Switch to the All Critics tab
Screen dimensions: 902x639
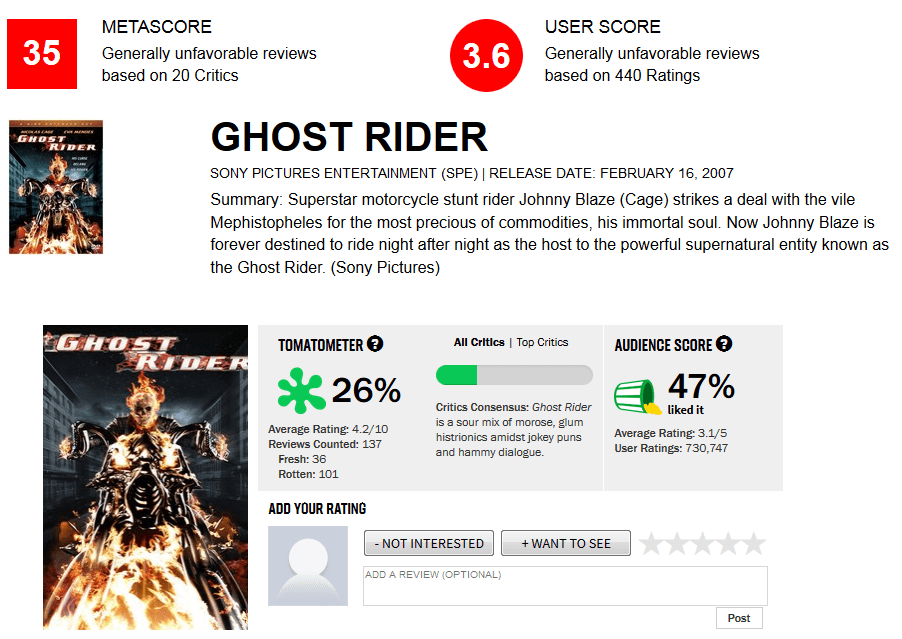[479, 342]
